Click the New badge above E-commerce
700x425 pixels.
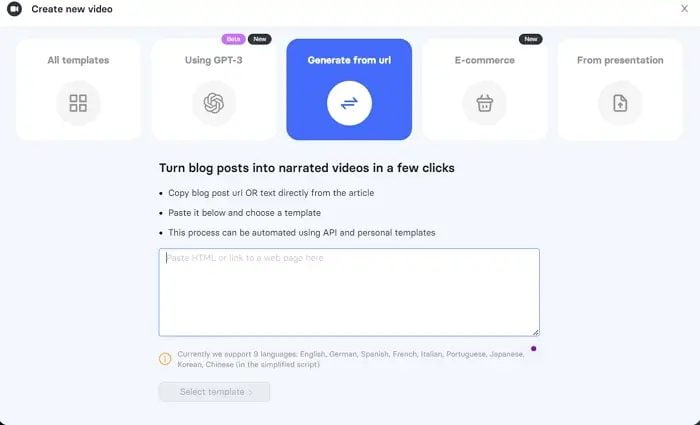(531, 39)
